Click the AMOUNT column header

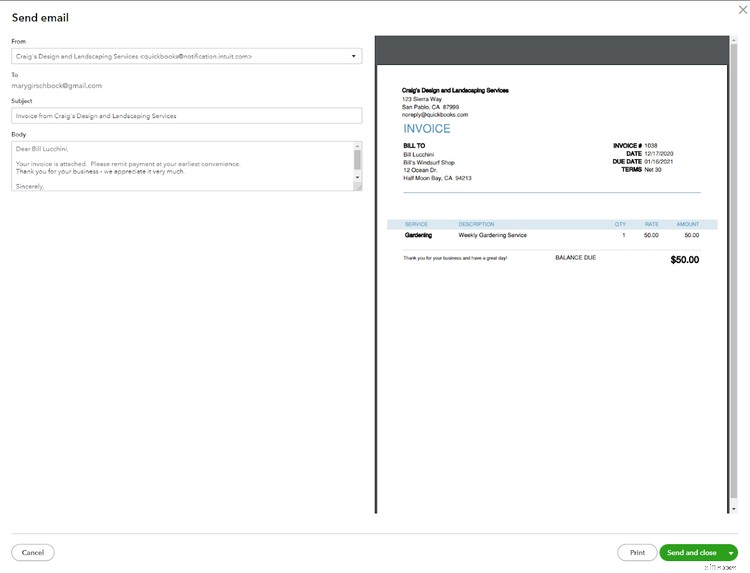pyautogui.click(x=688, y=224)
